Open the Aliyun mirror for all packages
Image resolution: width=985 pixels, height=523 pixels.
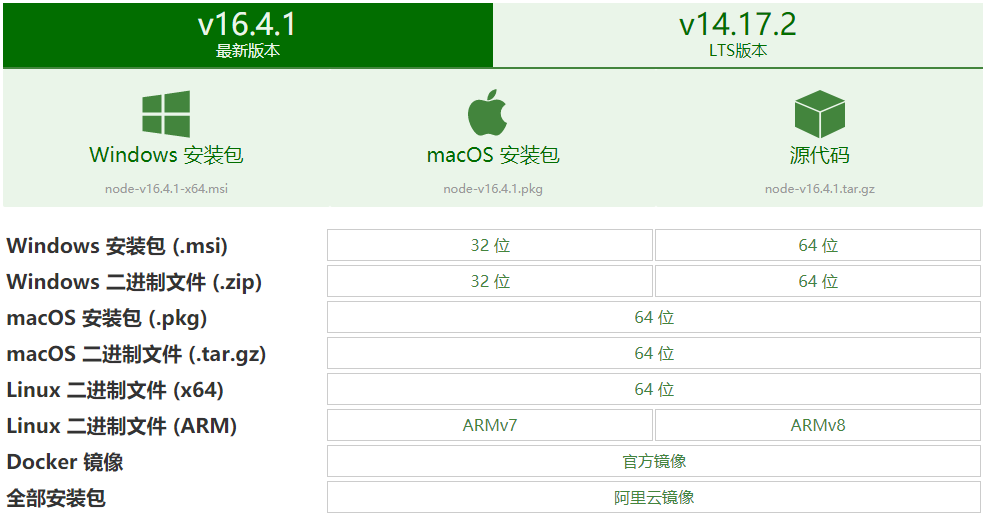pyautogui.click(x=654, y=497)
